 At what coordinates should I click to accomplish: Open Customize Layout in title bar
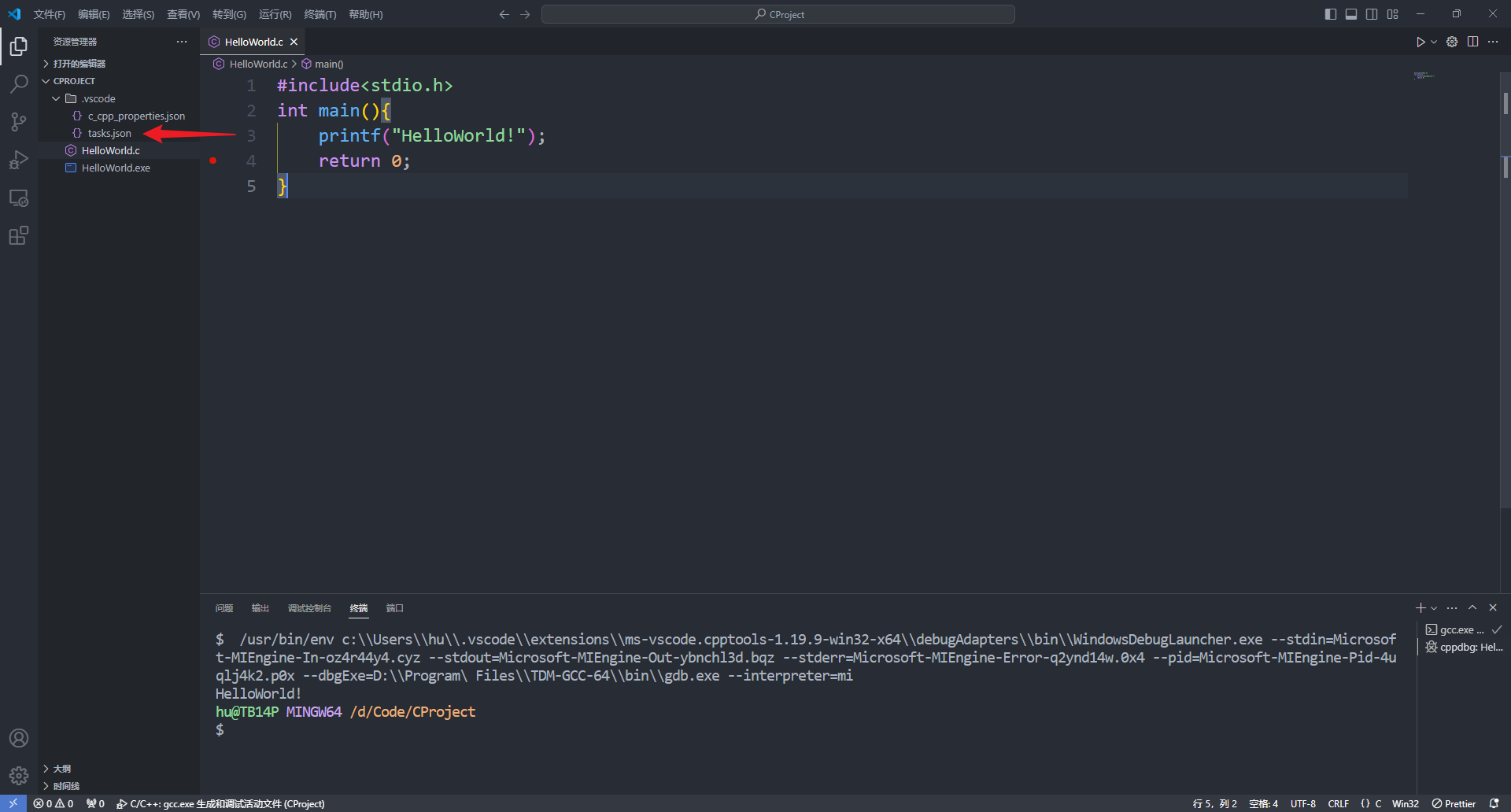pyautogui.click(x=1392, y=14)
